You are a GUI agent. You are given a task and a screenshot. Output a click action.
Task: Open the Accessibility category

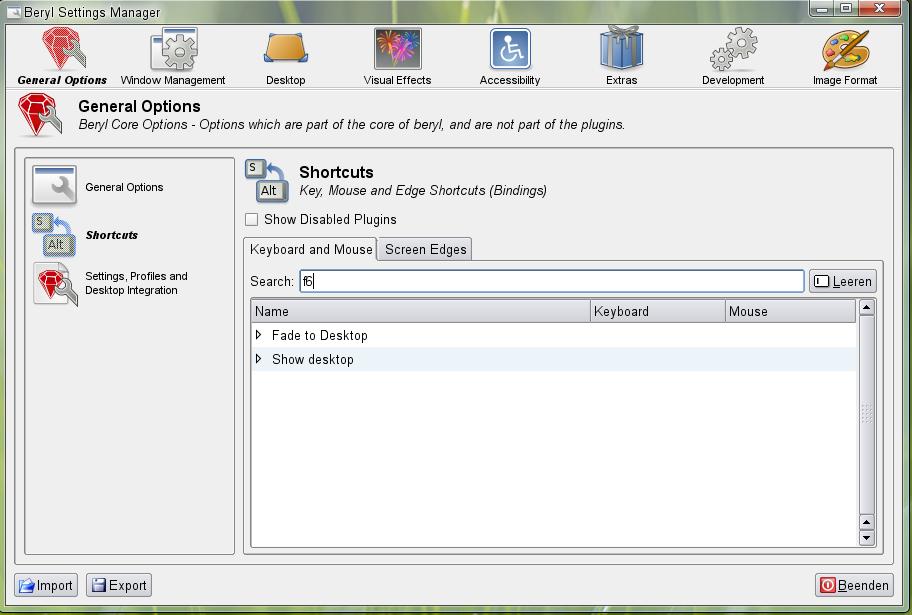[x=510, y=56]
